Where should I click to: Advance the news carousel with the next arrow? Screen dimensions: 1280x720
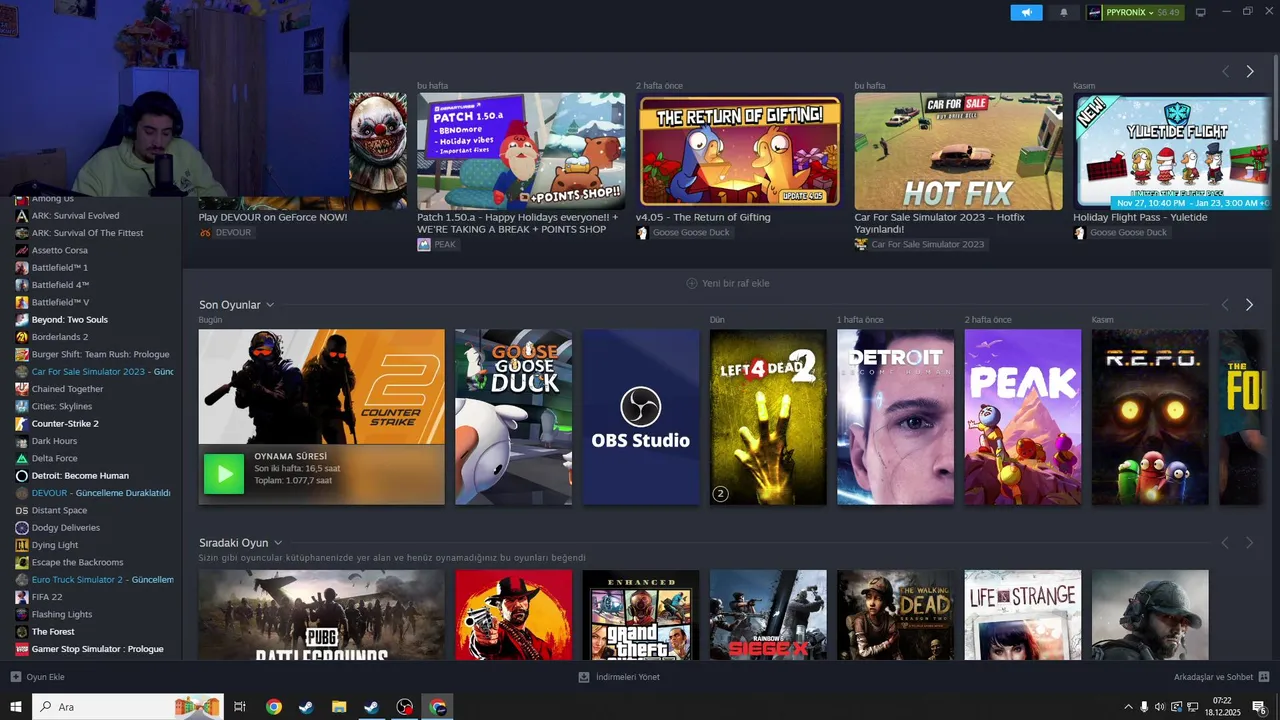point(1250,72)
